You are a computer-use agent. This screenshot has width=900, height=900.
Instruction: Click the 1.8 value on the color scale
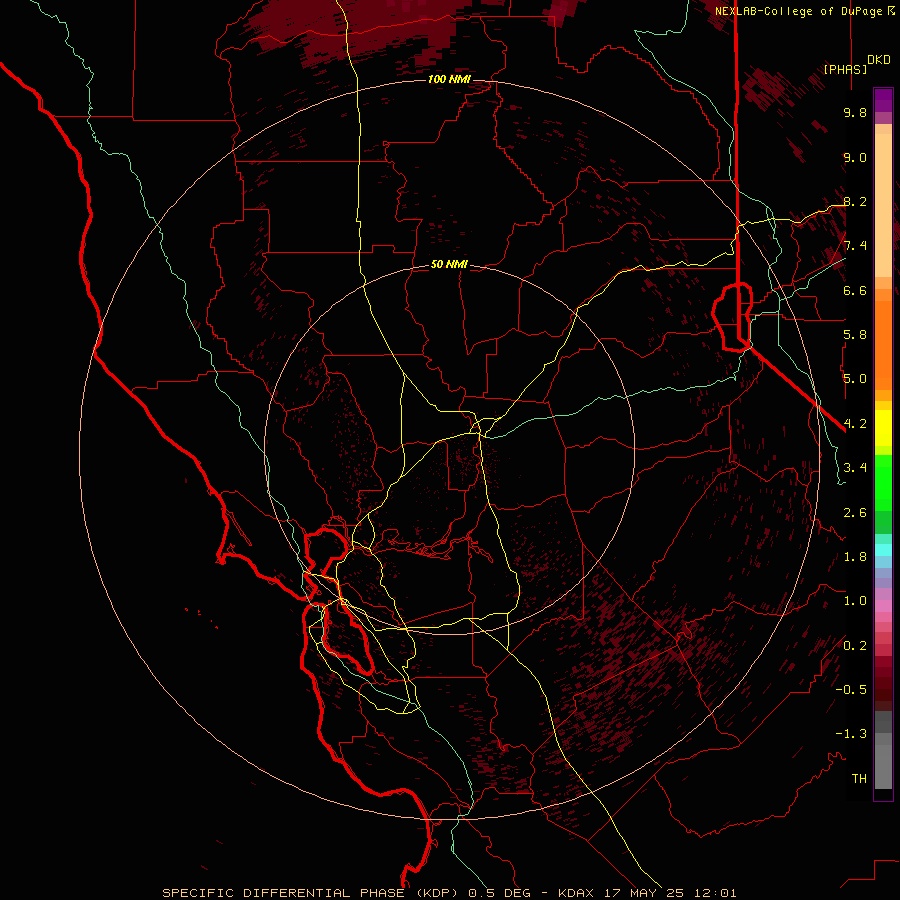[x=855, y=557]
